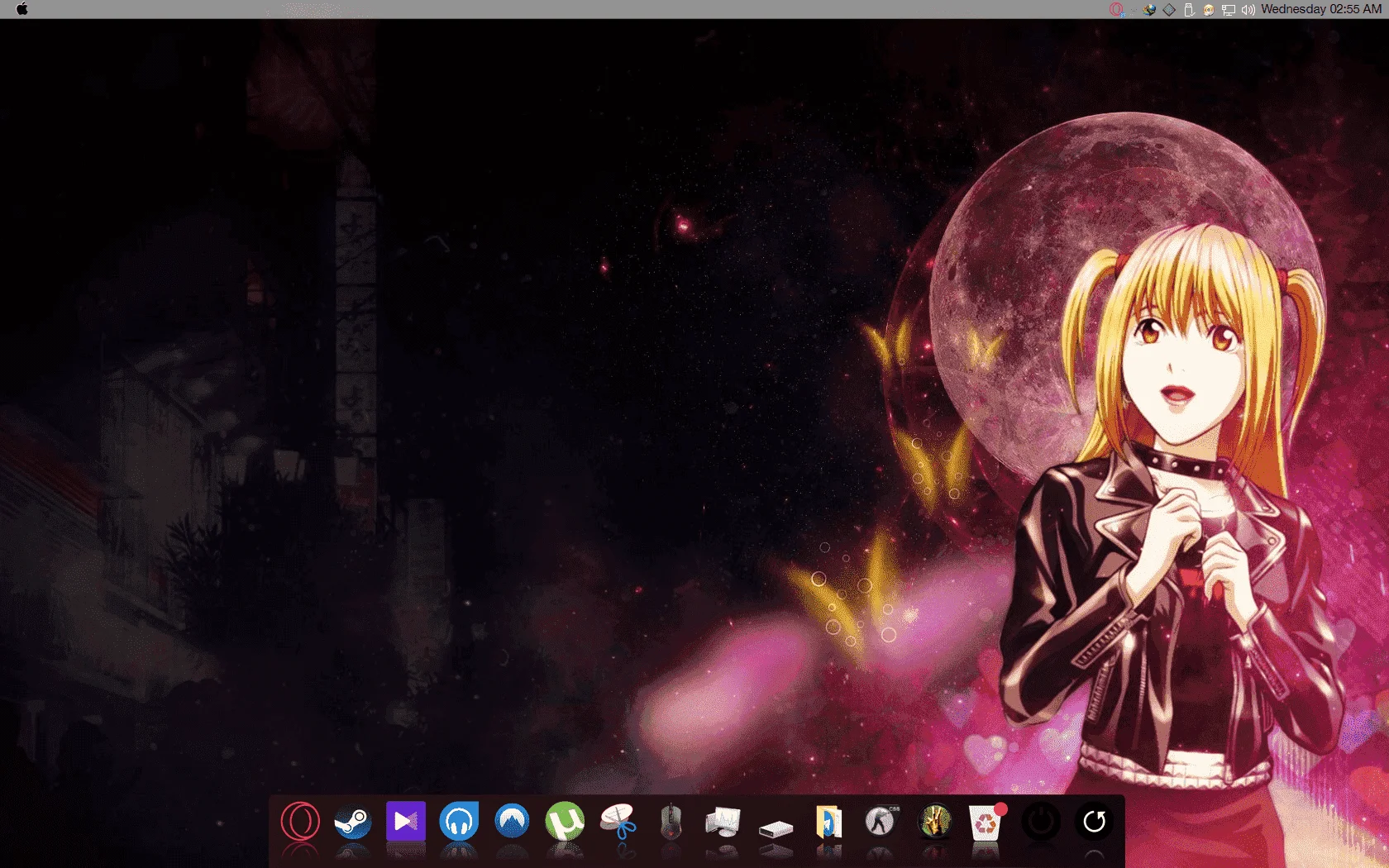
Task: Click the power shutdown dock icon
Action: click(x=1041, y=822)
